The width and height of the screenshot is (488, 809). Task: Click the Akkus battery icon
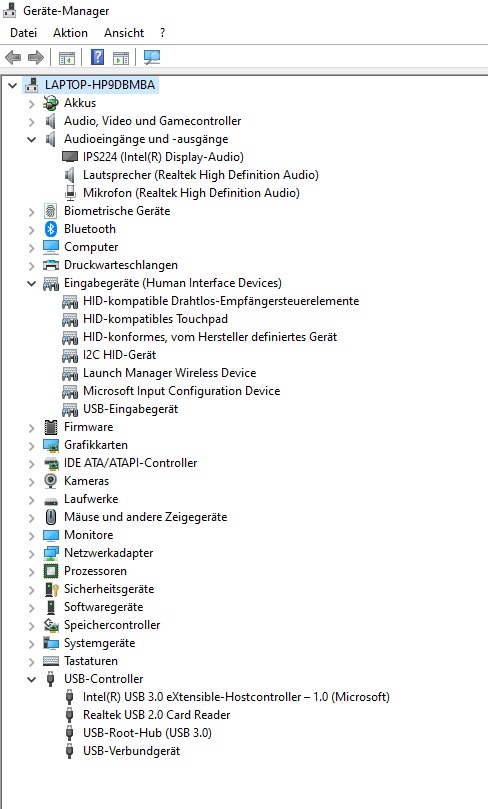tap(51, 103)
